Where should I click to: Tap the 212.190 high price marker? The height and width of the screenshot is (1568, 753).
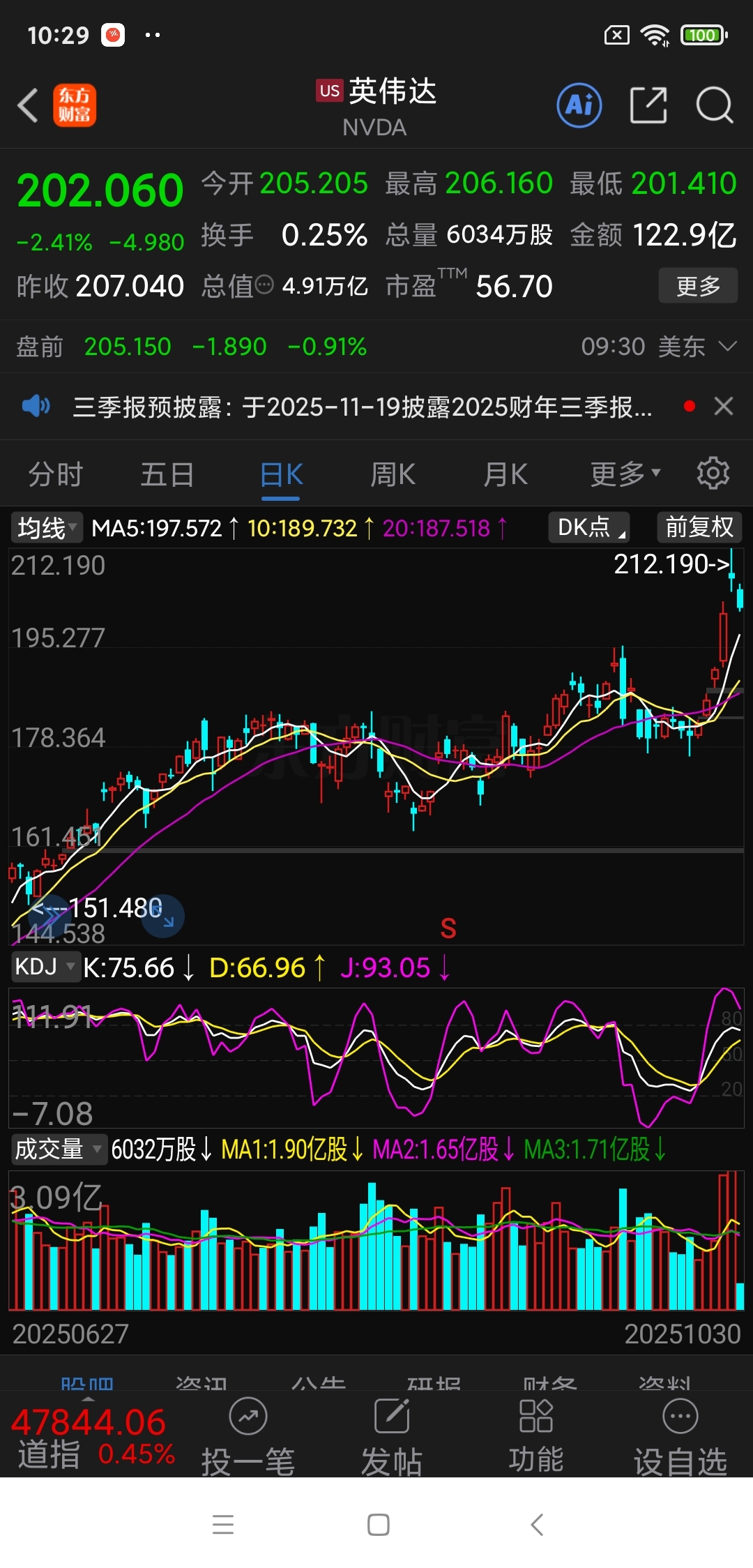point(671,564)
